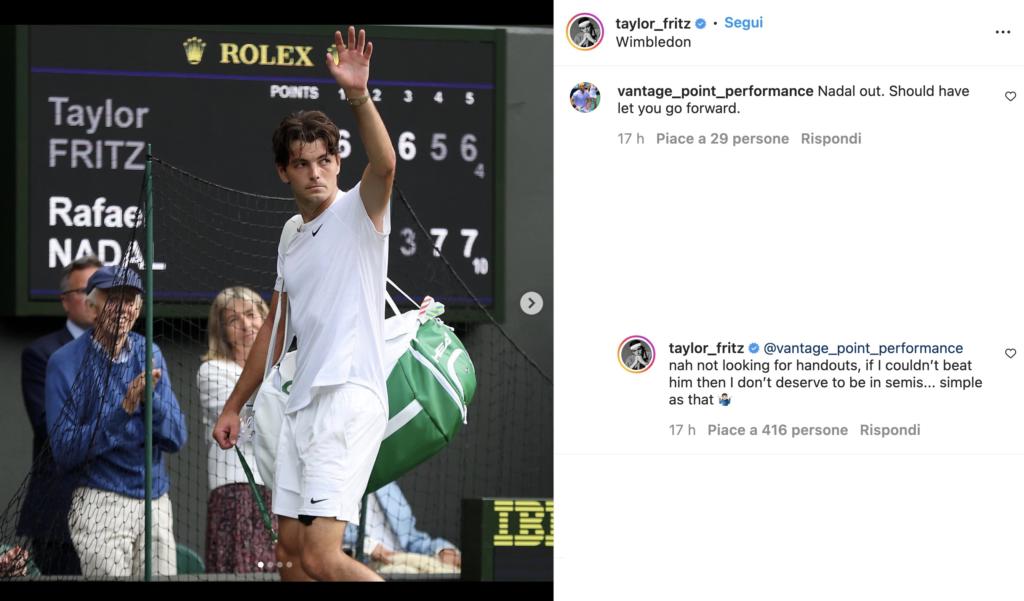
Task: Like the vantage_point_performance comment with heart
Action: (1010, 97)
